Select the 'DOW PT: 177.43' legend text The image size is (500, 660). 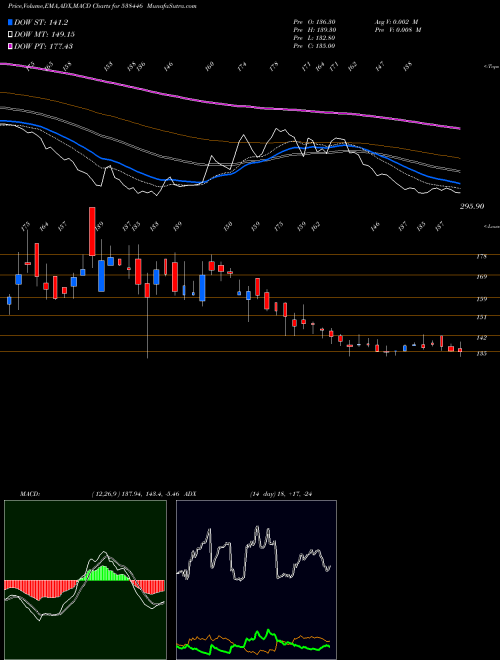pos(43,46)
